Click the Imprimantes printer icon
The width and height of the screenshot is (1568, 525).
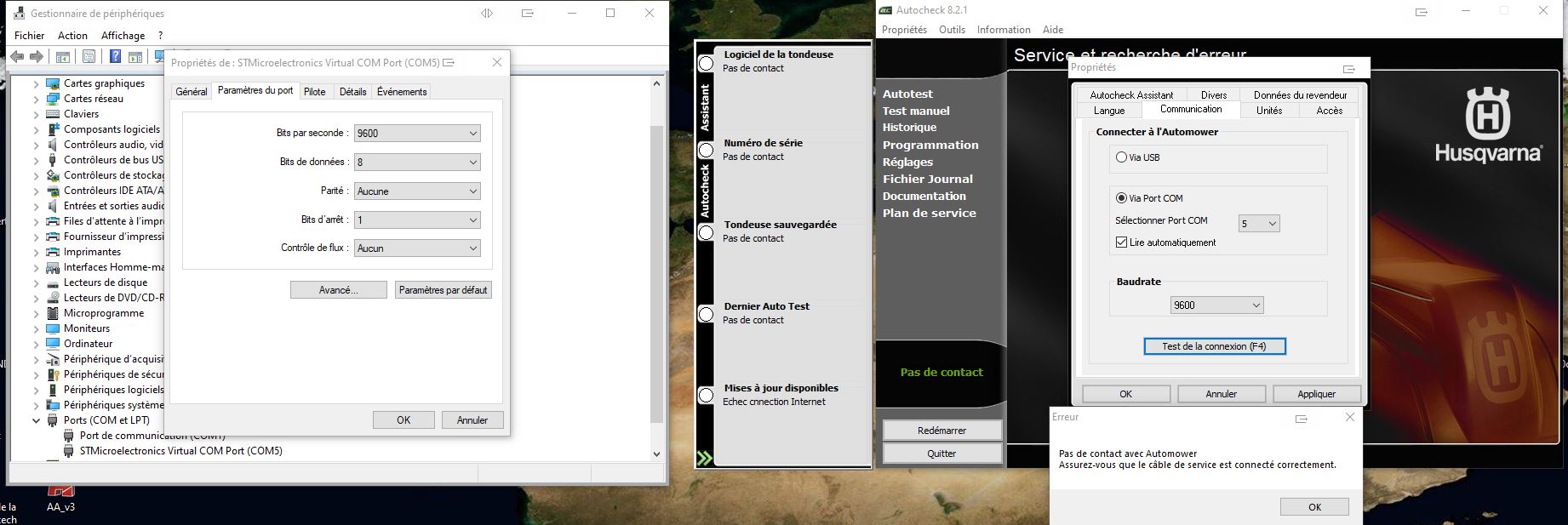pyautogui.click(x=53, y=252)
